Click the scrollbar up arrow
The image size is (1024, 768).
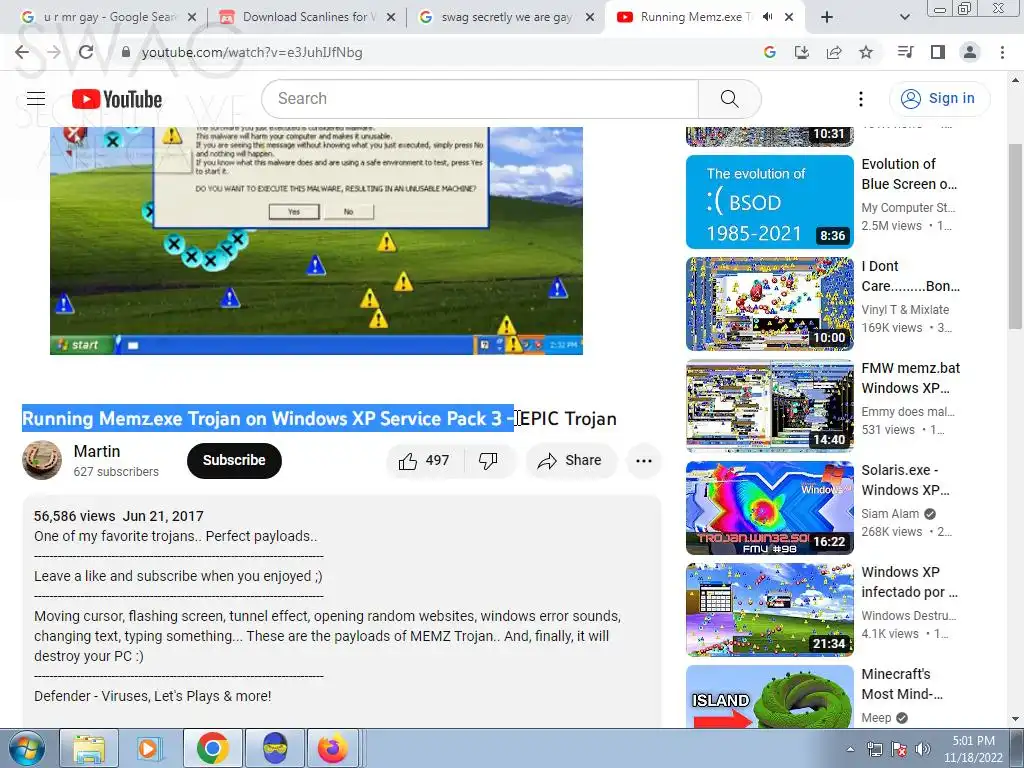tap(1016, 81)
